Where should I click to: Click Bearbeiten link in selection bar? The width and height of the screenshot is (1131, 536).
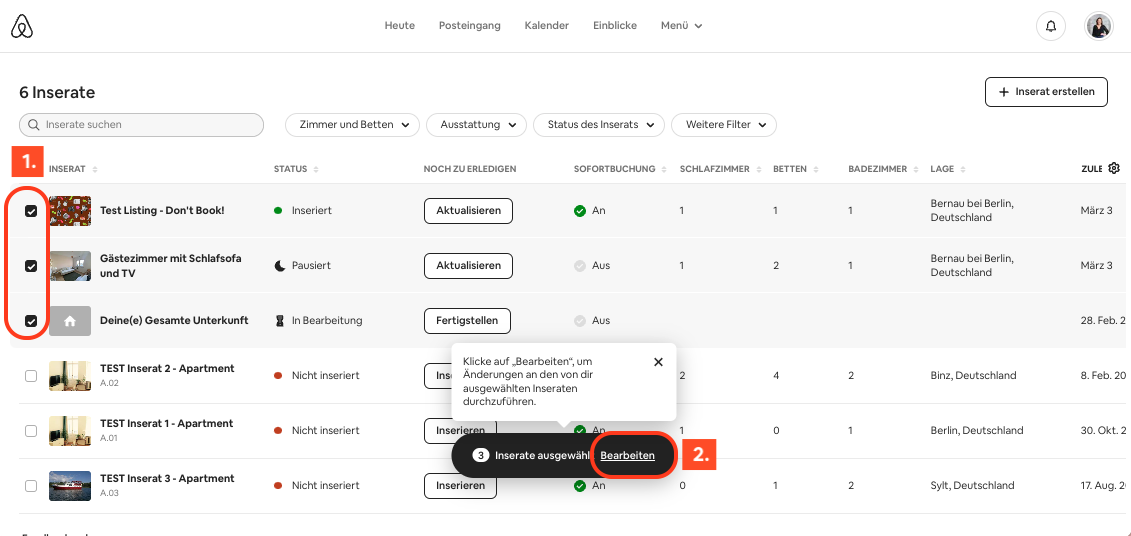tap(628, 456)
